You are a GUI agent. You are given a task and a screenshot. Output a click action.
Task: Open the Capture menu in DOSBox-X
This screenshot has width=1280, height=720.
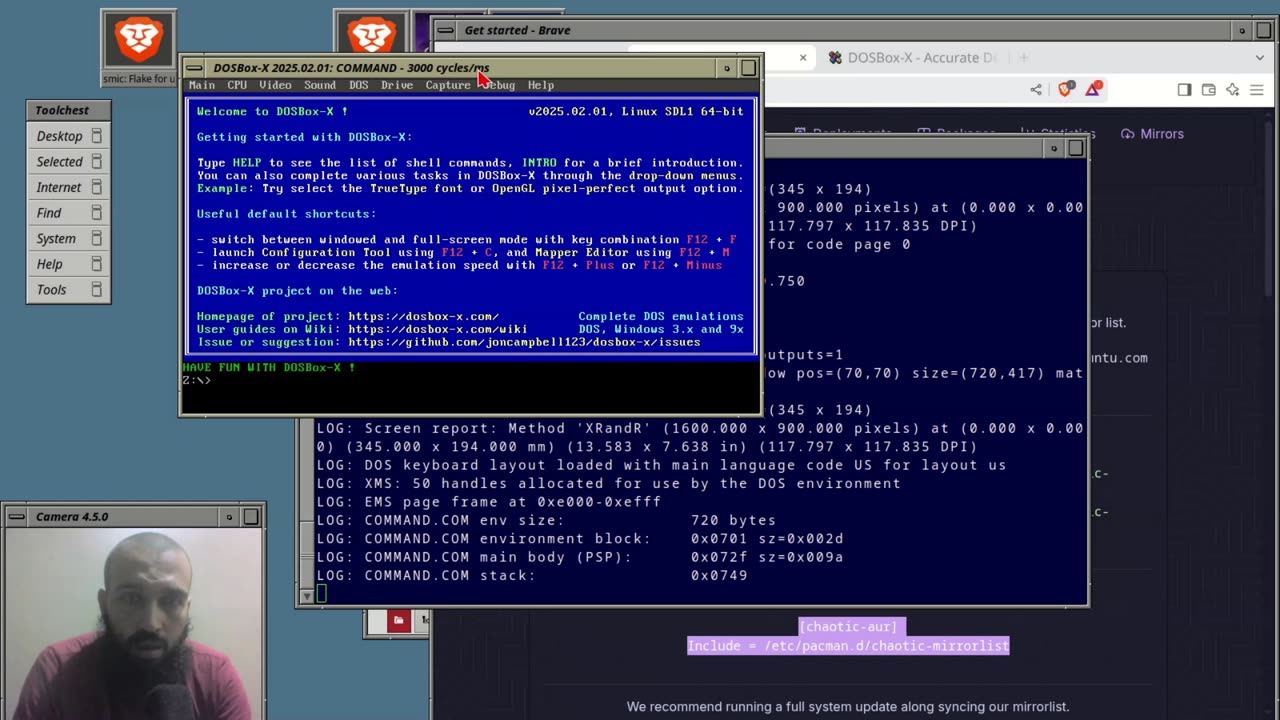tap(448, 85)
